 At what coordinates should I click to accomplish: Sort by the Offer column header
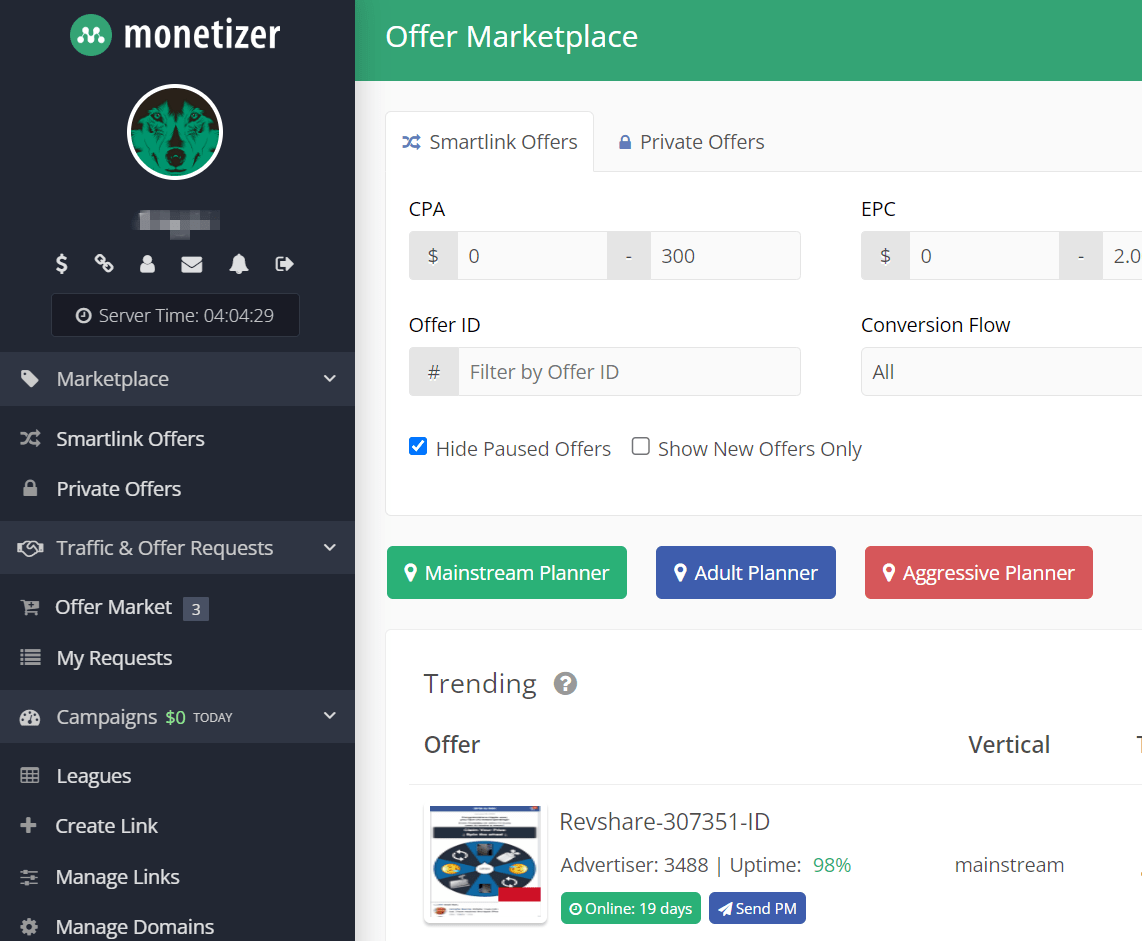(x=452, y=744)
